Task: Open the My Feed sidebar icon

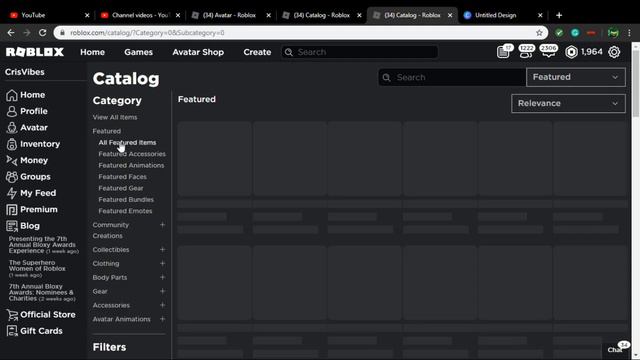Action: pyautogui.click(x=11, y=193)
